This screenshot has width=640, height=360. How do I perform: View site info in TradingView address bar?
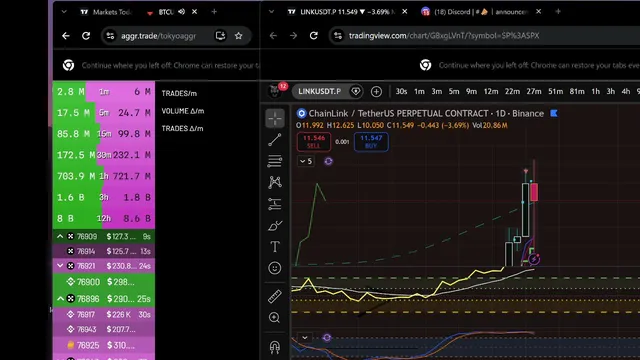pos(338,36)
